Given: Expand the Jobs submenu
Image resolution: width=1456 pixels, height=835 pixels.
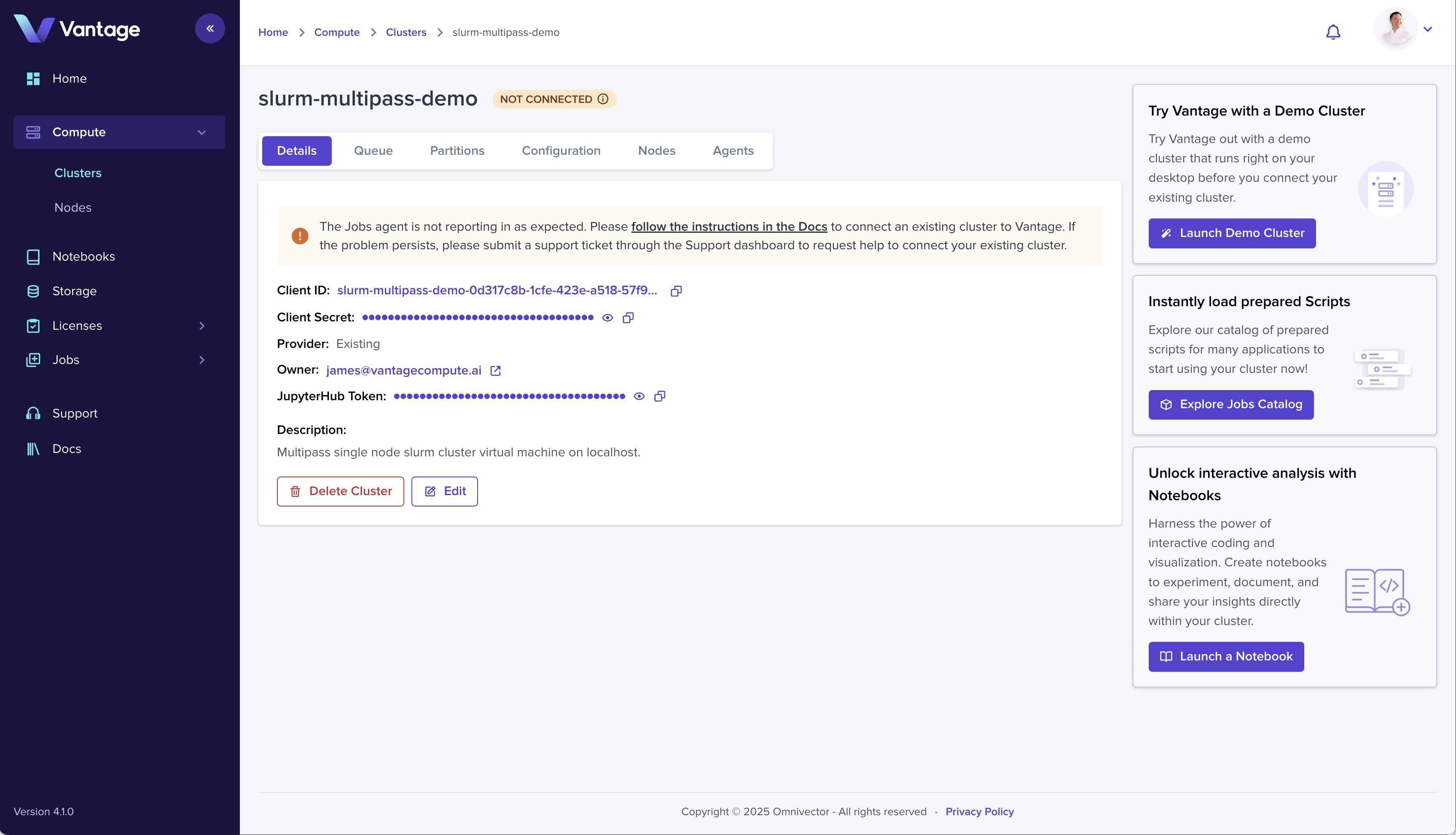Looking at the screenshot, I should coord(201,360).
